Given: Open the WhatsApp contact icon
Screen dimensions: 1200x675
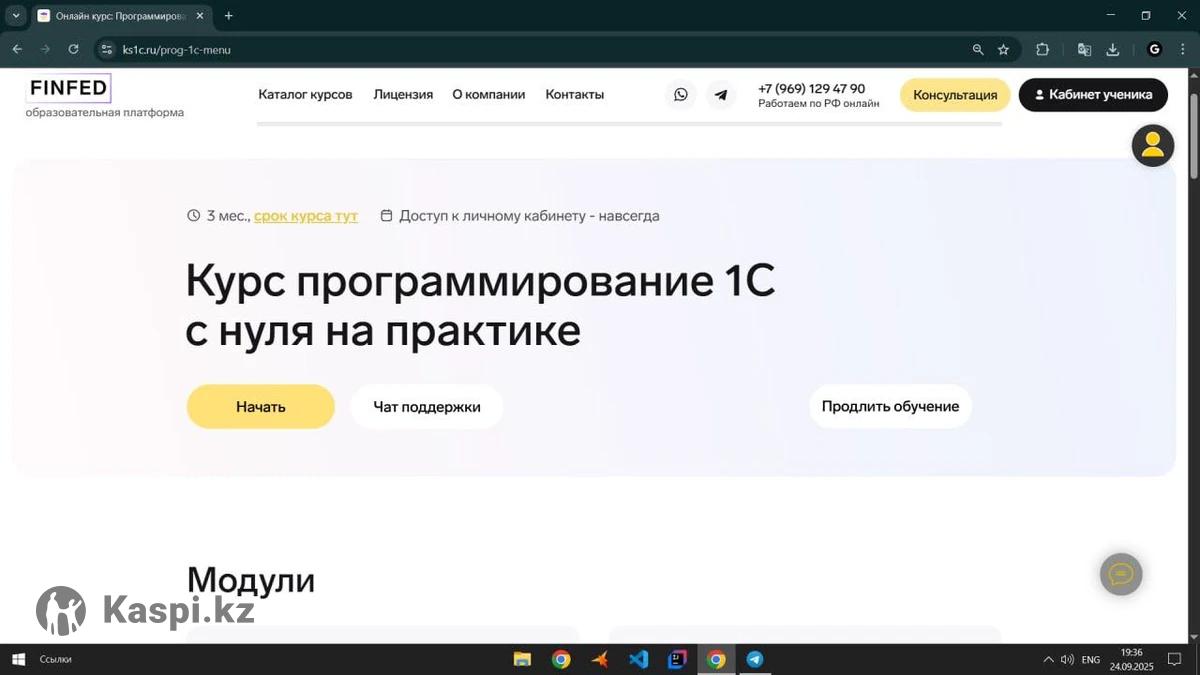Looking at the screenshot, I should click(x=680, y=95).
